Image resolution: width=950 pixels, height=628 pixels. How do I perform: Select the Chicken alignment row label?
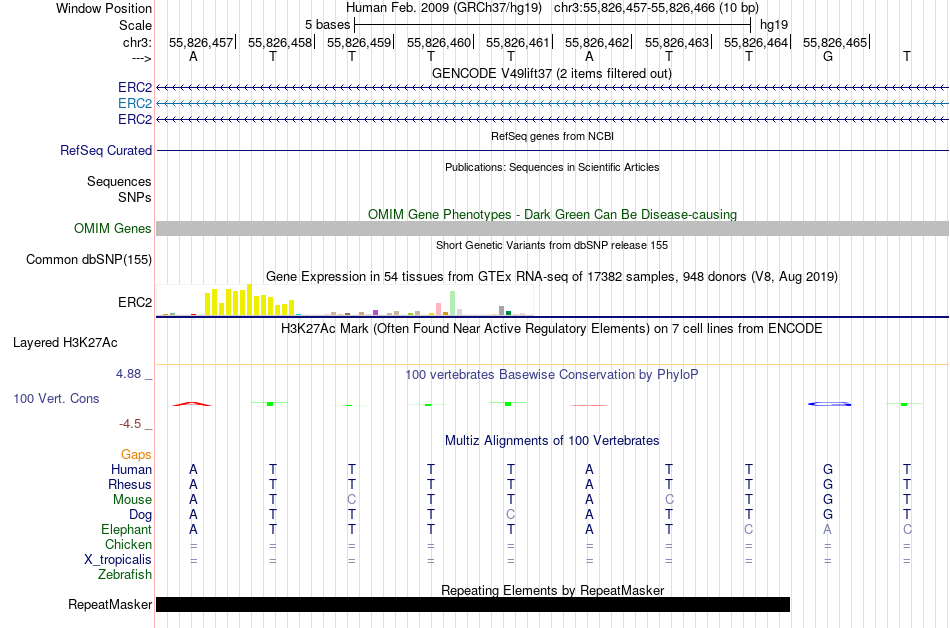(128, 544)
